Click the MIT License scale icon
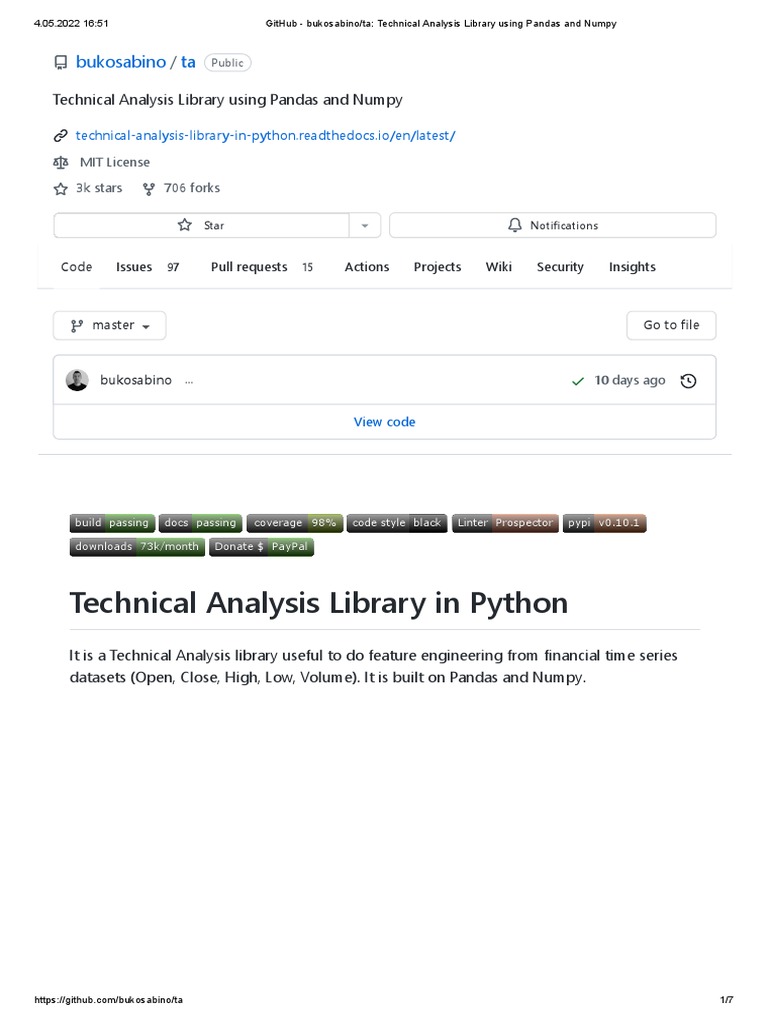This screenshot has height=1024, width=768. pyautogui.click(x=61, y=162)
